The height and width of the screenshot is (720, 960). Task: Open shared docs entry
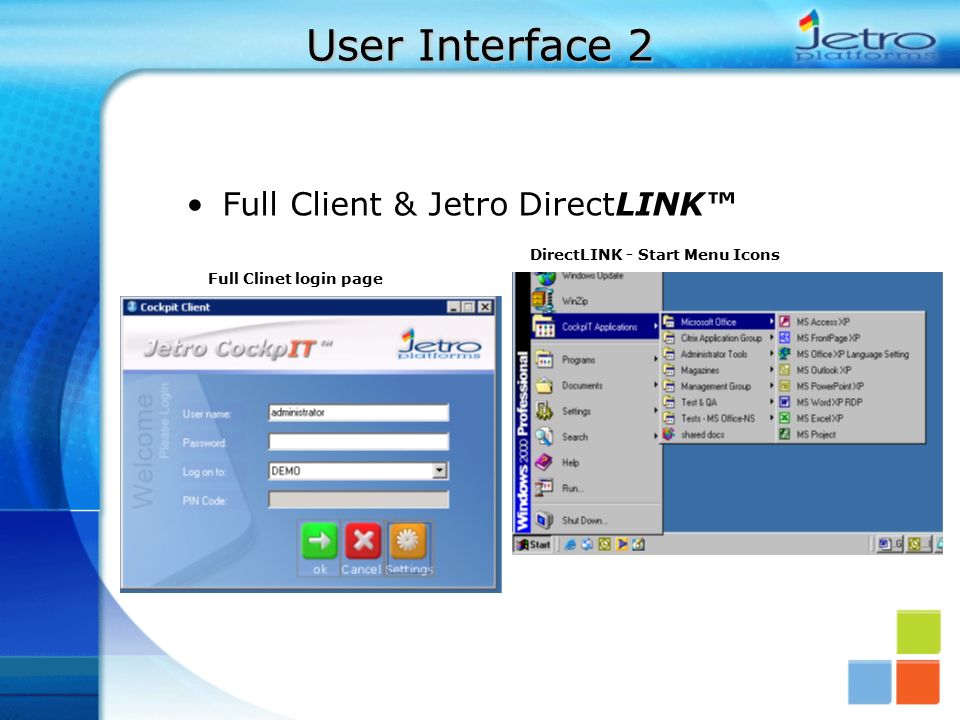[x=718, y=434]
